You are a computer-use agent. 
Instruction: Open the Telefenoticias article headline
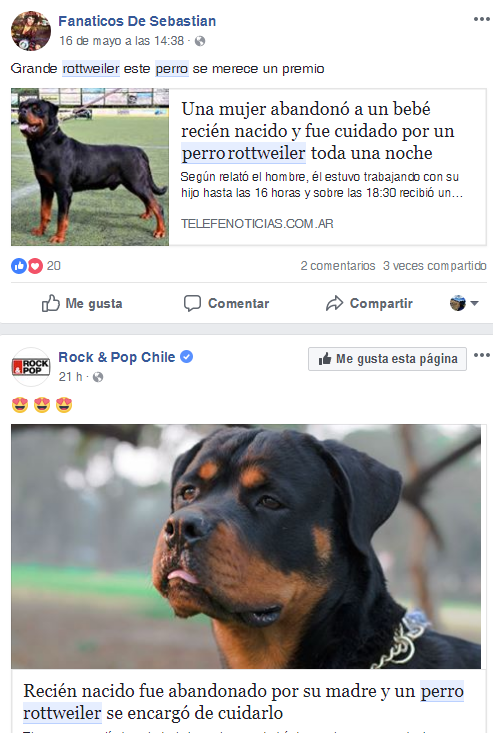click(317, 131)
